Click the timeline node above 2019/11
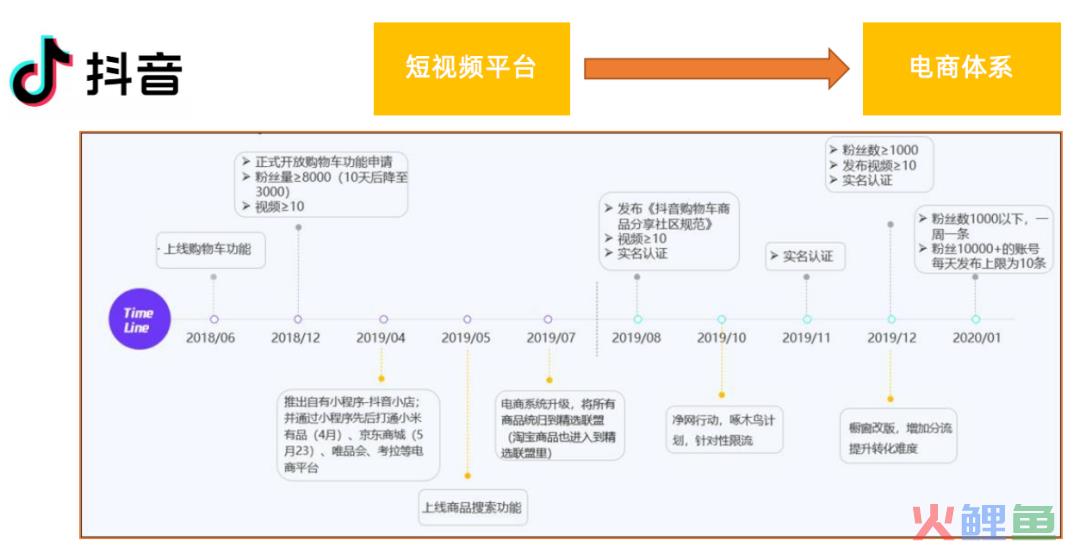Viewport: 1080px width, 546px height. 807,319
